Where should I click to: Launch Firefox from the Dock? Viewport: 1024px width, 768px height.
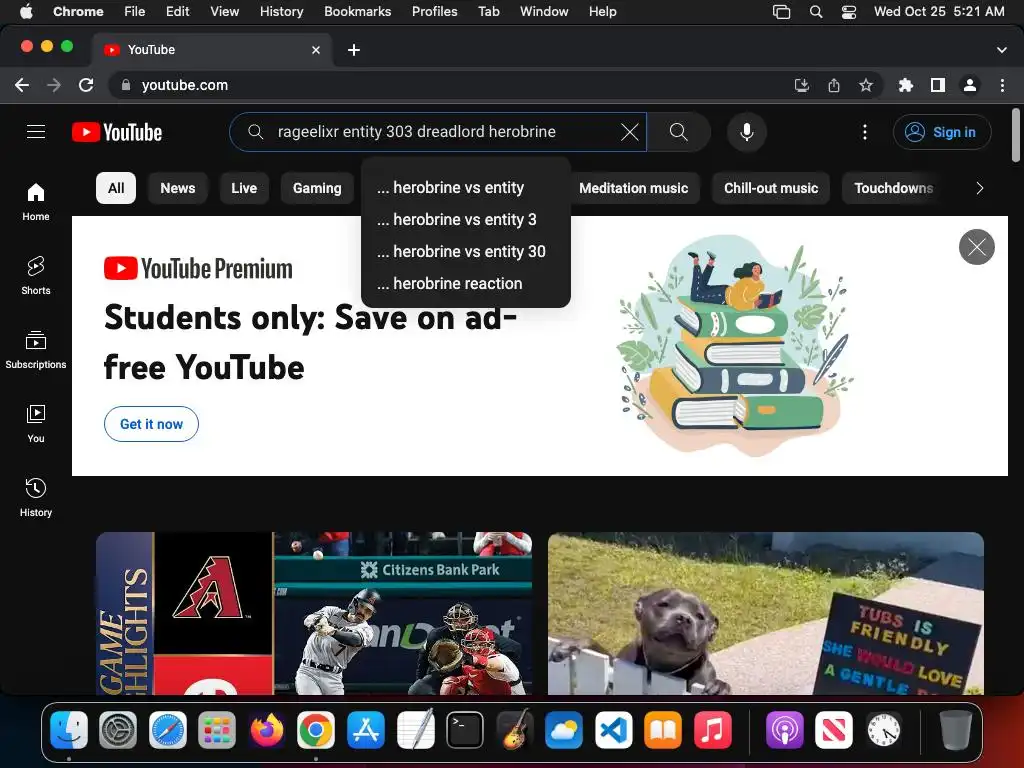266,729
